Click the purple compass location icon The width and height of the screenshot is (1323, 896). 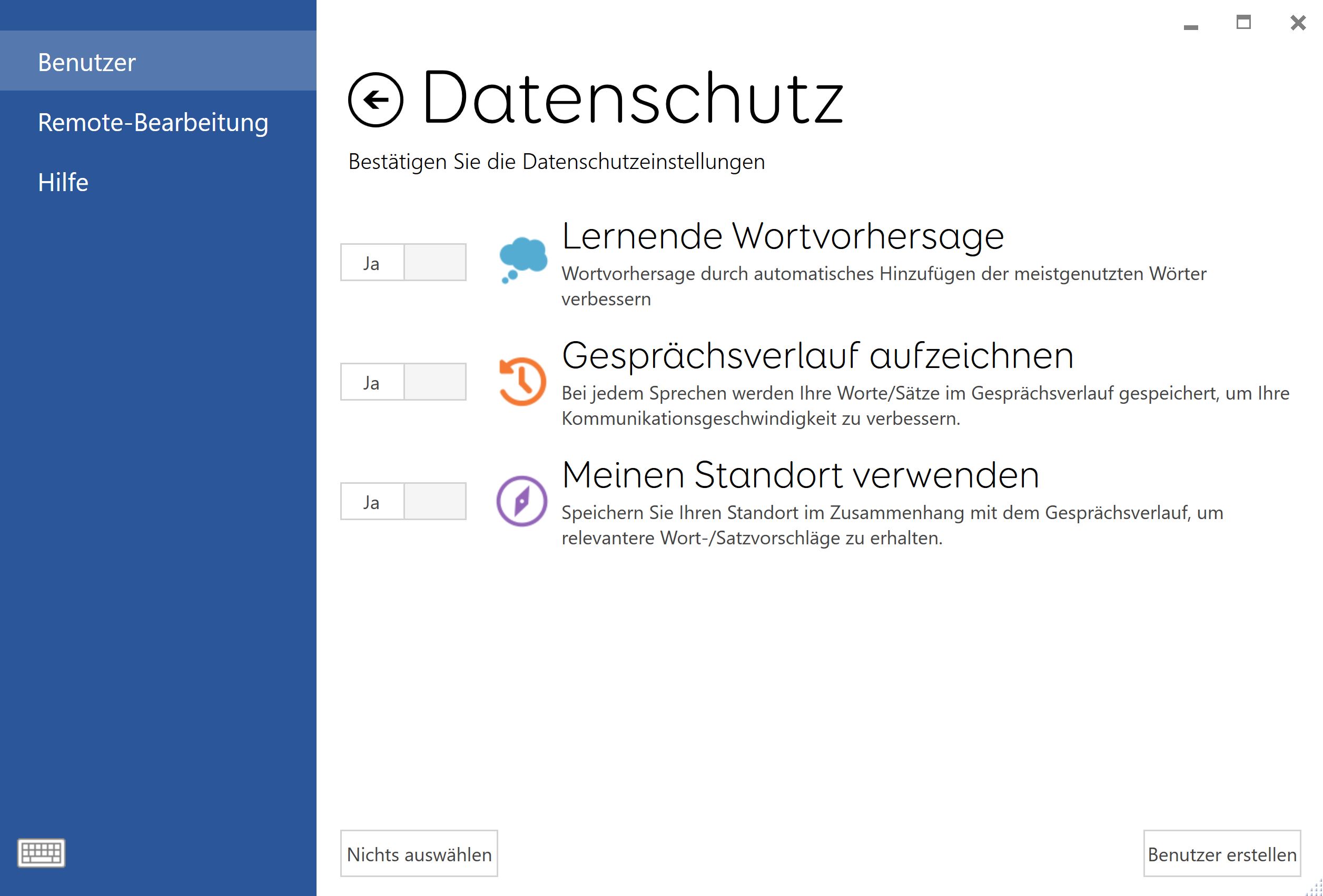click(521, 501)
